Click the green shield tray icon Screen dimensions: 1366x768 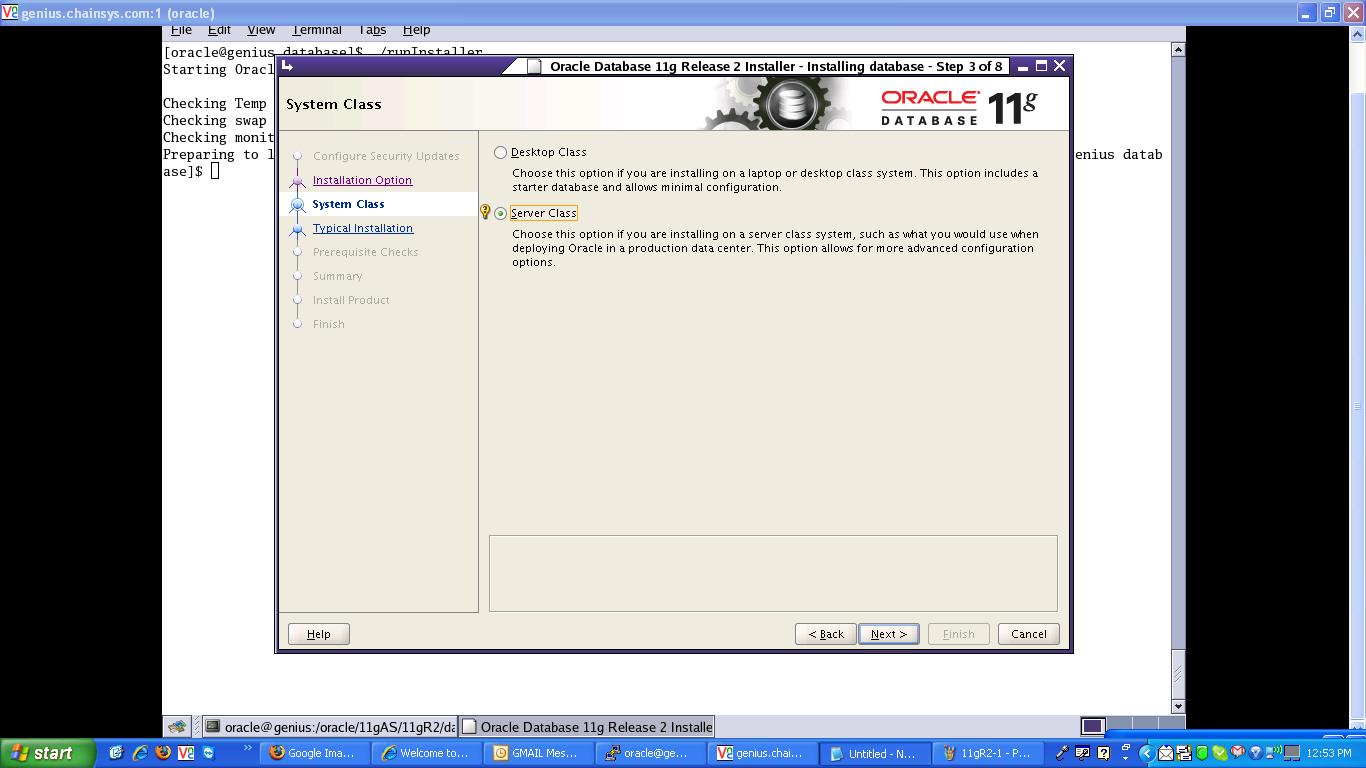1202,753
